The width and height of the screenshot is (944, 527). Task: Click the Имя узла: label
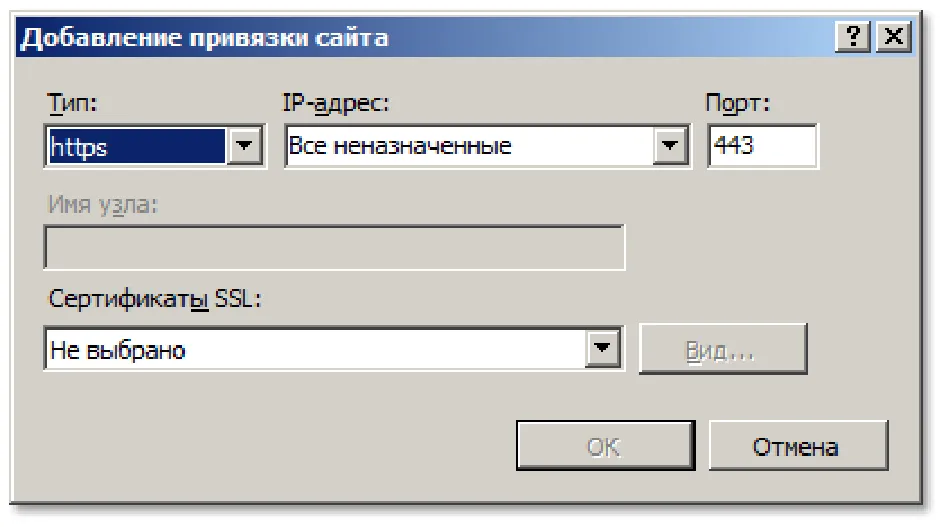pos(102,205)
